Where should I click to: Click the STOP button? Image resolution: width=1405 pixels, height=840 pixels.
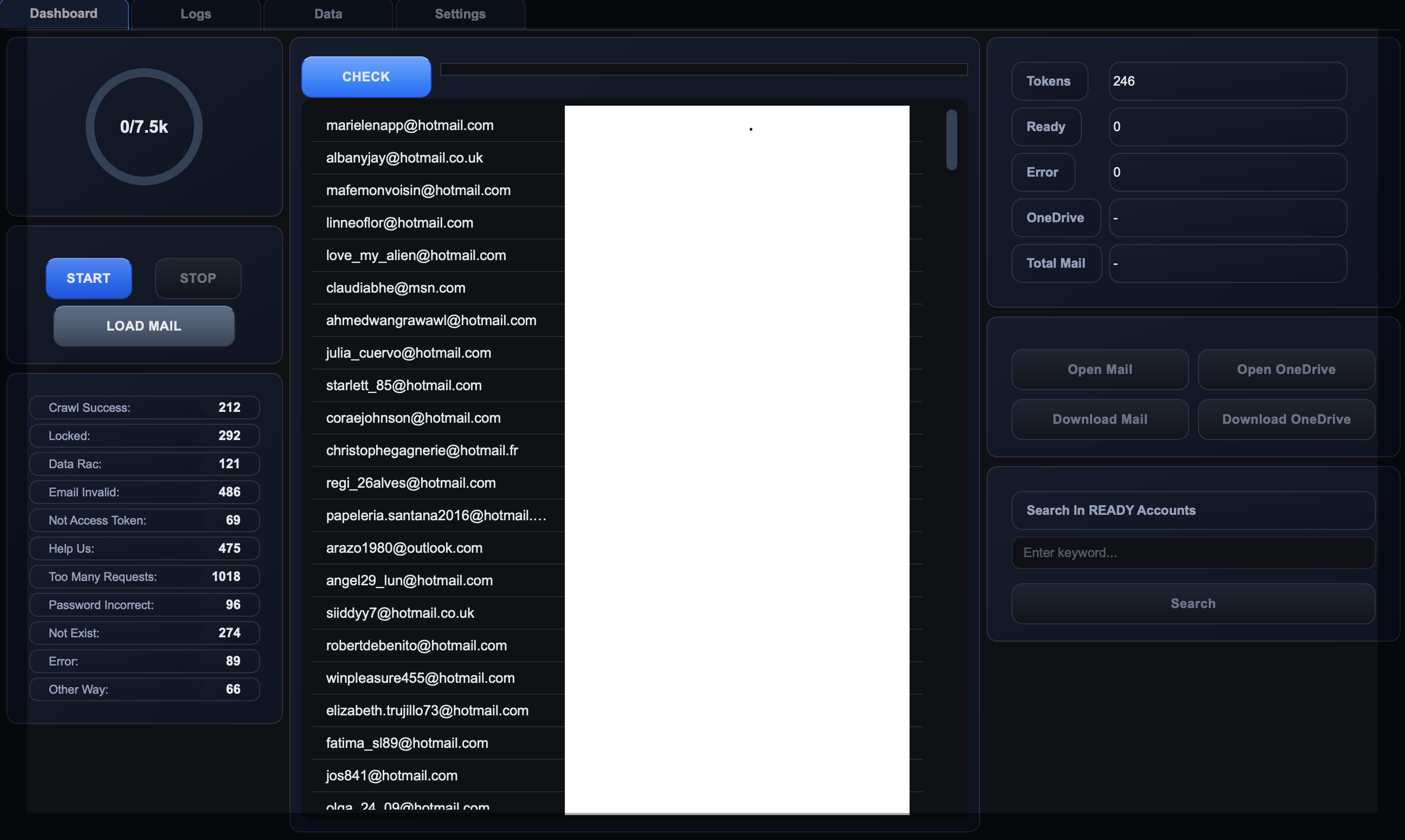click(x=197, y=278)
